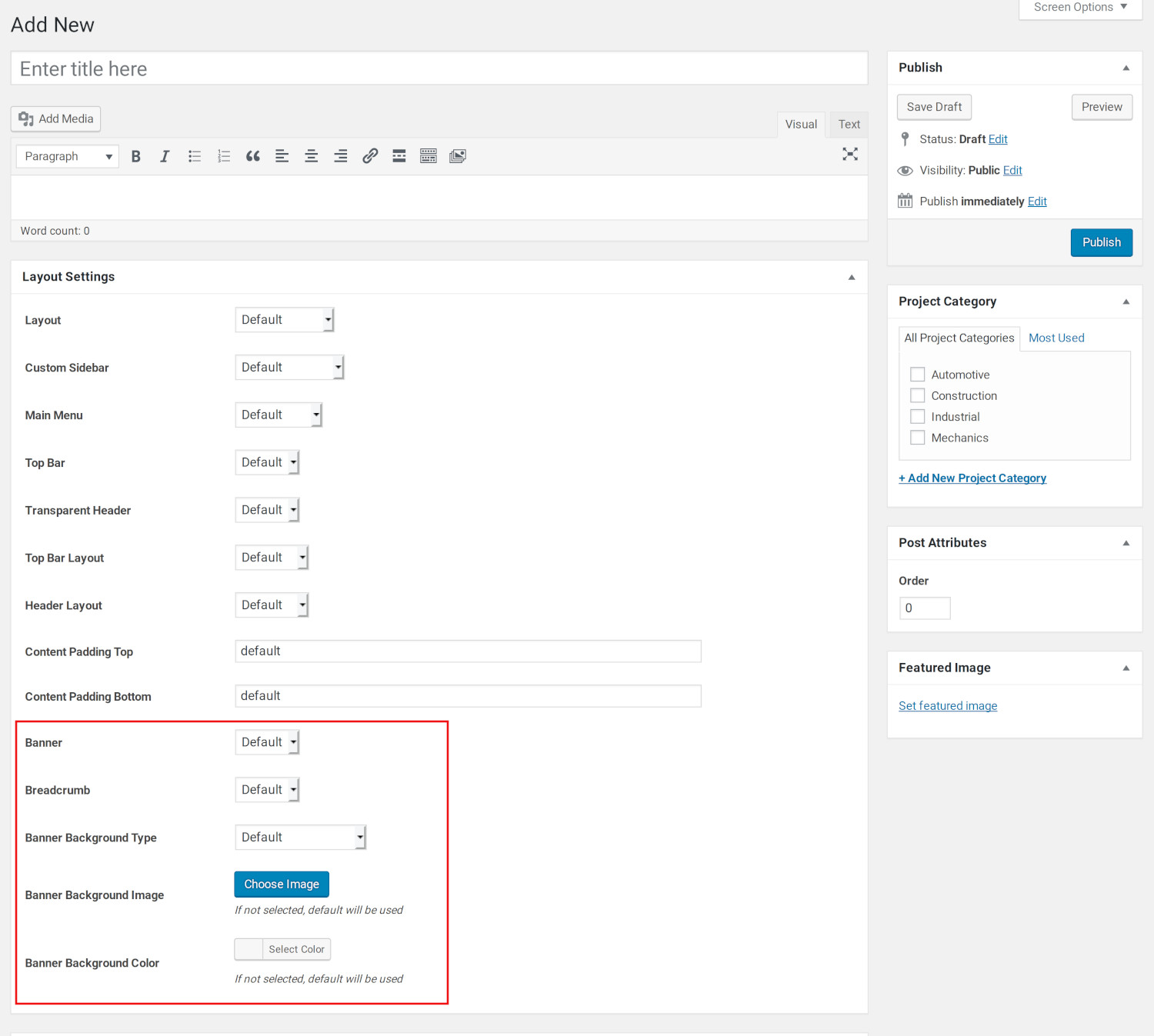Image resolution: width=1154 pixels, height=1036 pixels.
Task: Click the Enter title here field
Action: click(439, 68)
